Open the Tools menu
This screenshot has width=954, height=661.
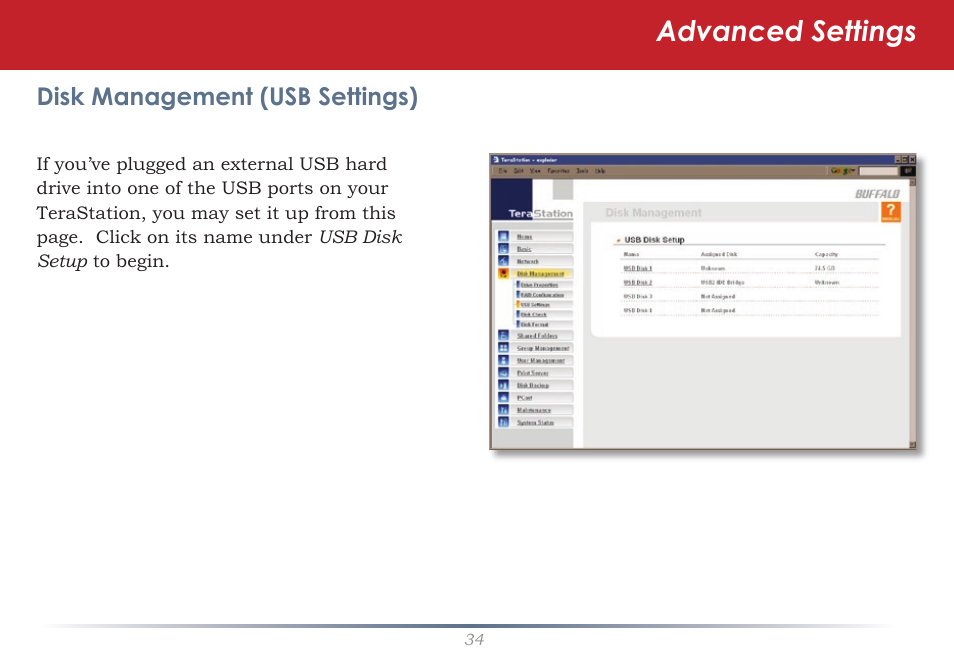click(x=582, y=171)
